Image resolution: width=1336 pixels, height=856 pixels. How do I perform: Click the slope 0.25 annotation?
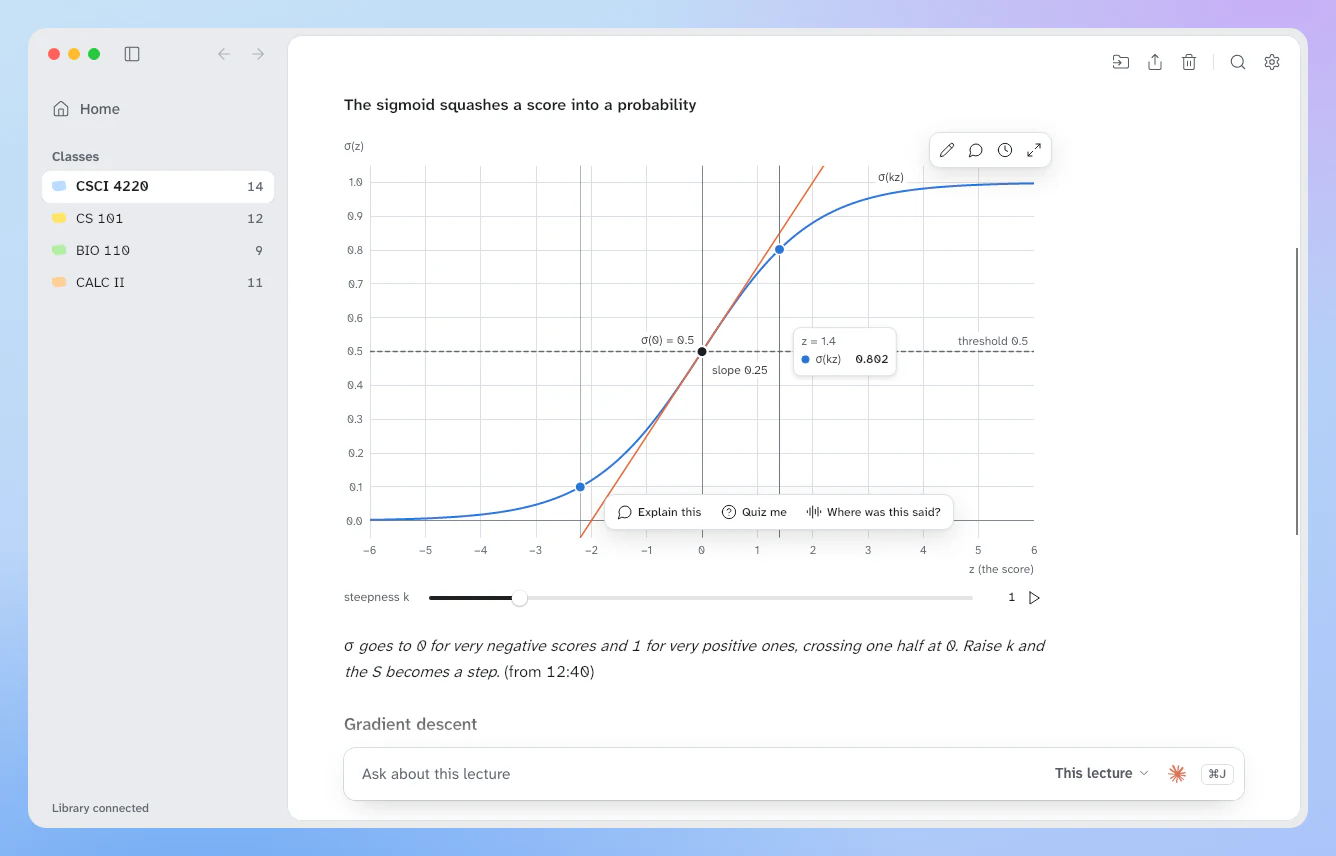(740, 370)
